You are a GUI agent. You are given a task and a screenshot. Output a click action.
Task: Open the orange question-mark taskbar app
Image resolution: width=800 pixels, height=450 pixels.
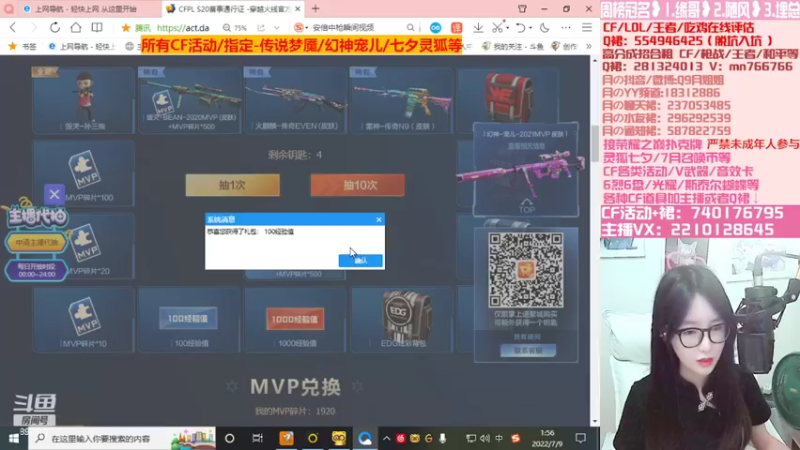pos(286,438)
